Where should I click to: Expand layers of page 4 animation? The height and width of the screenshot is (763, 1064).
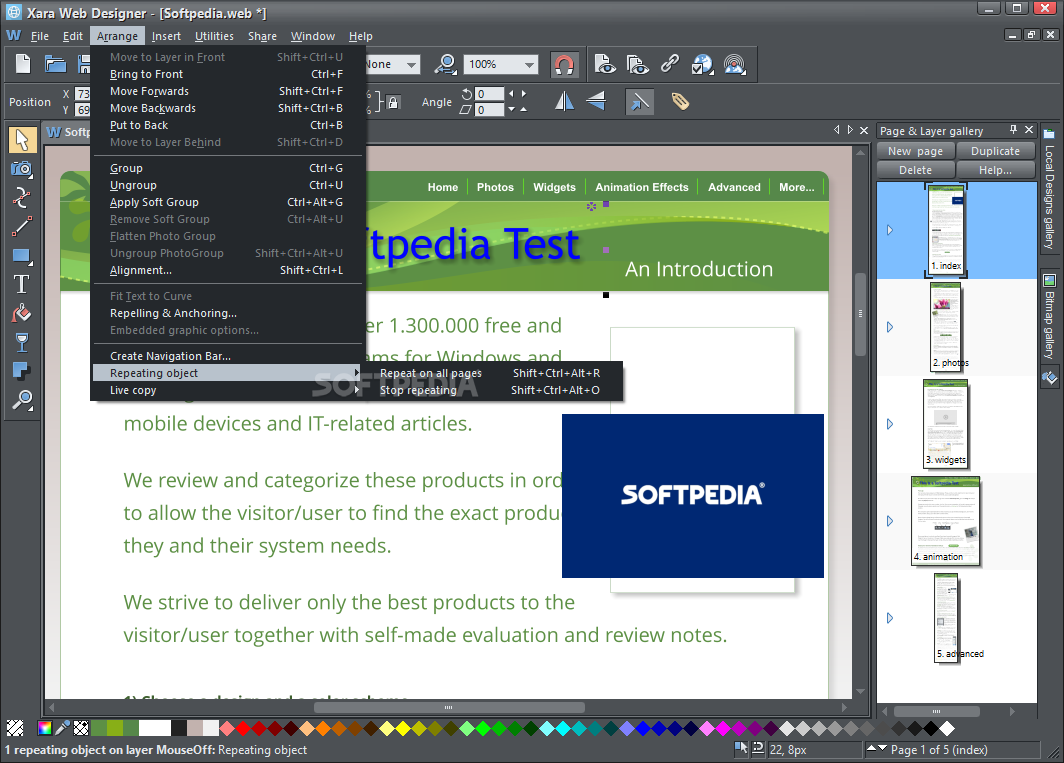[x=890, y=521]
